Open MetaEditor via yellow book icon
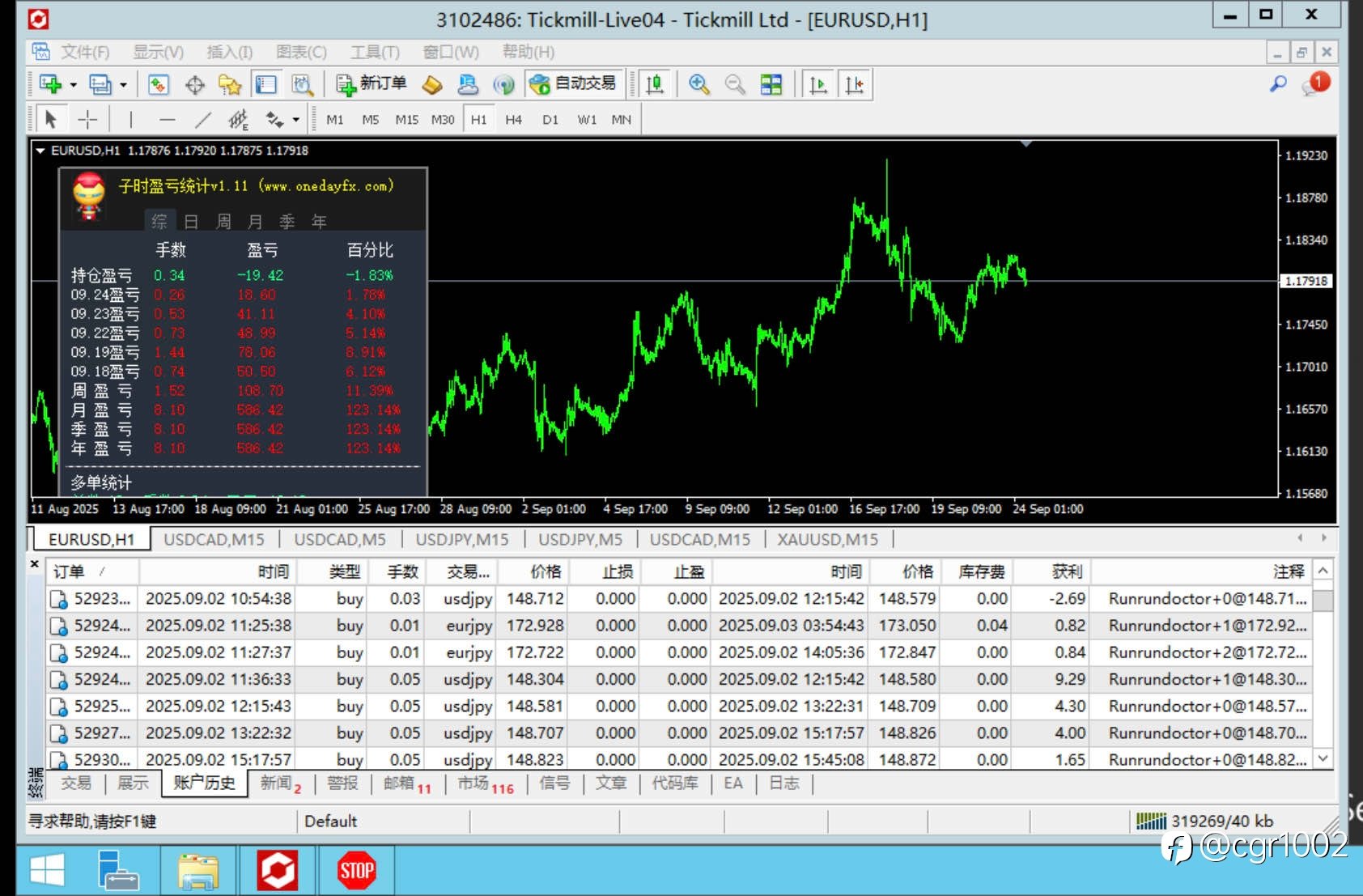Screen dimensions: 1363x896 click(433, 84)
